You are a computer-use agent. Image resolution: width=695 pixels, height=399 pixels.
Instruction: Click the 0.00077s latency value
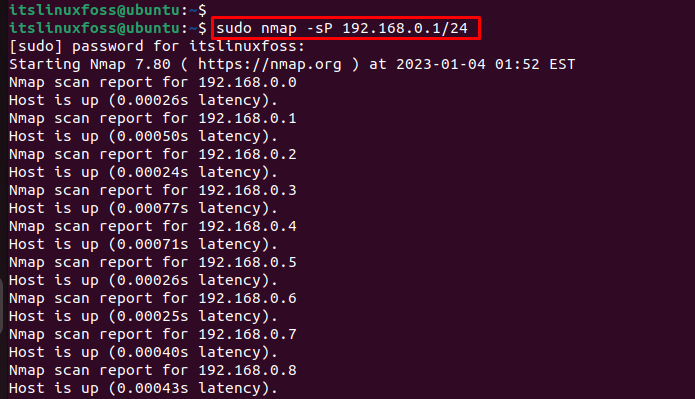point(152,208)
